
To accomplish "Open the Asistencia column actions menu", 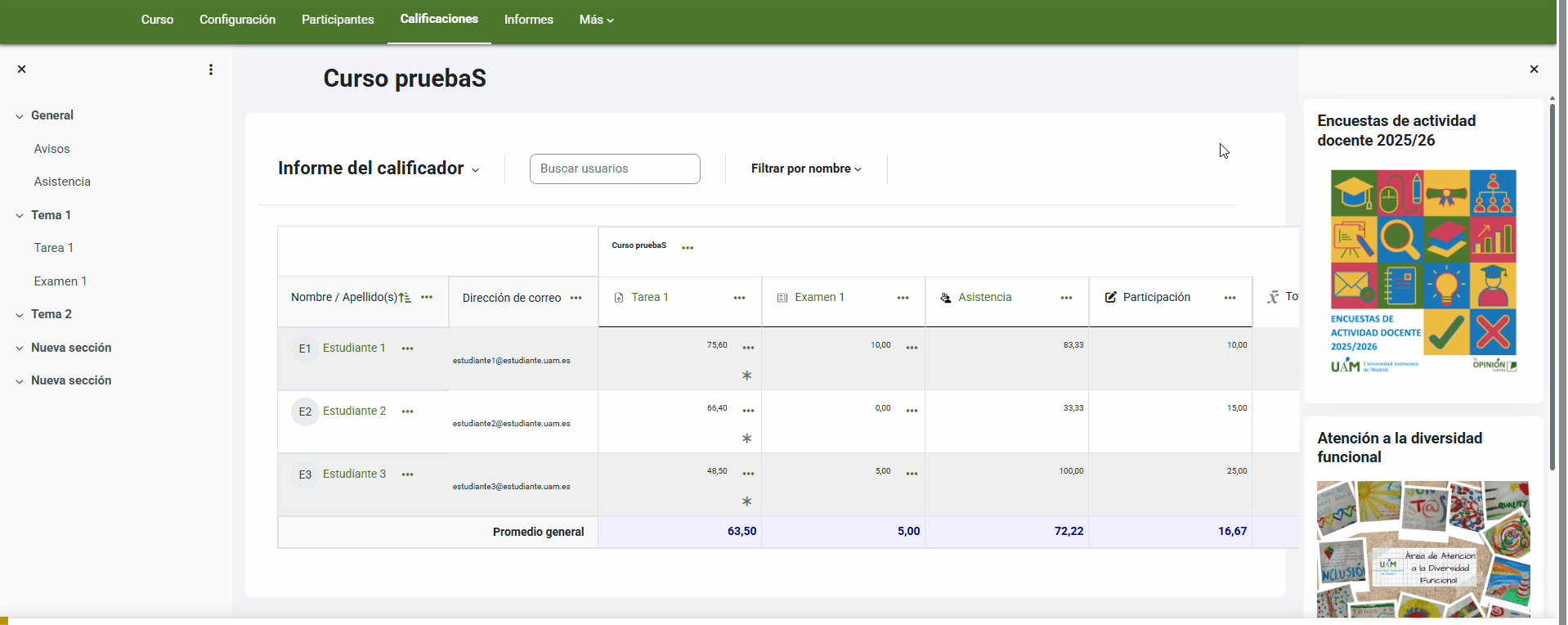I will [x=1066, y=298].
